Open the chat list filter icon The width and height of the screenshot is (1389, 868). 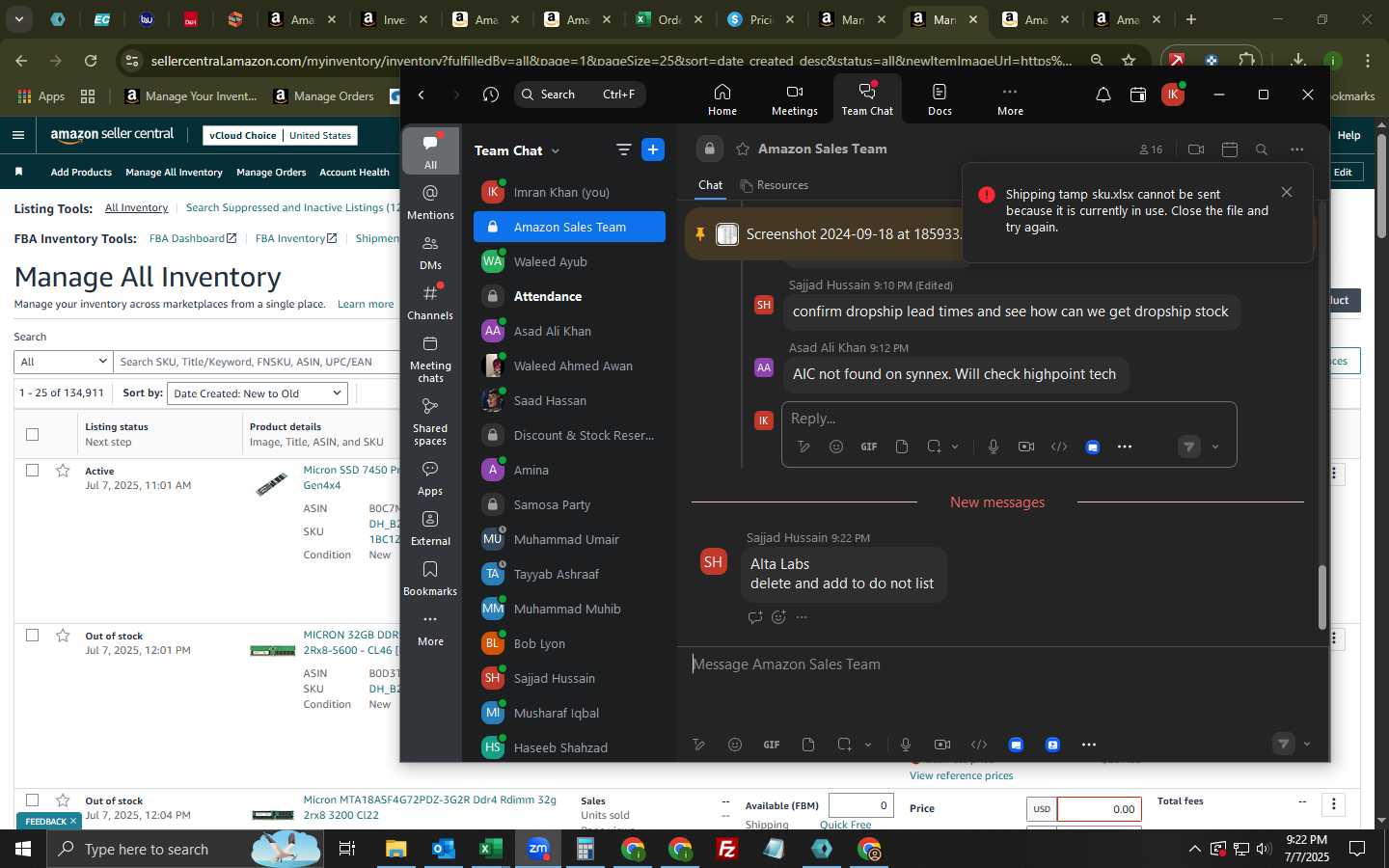pyautogui.click(x=623, y=149)
